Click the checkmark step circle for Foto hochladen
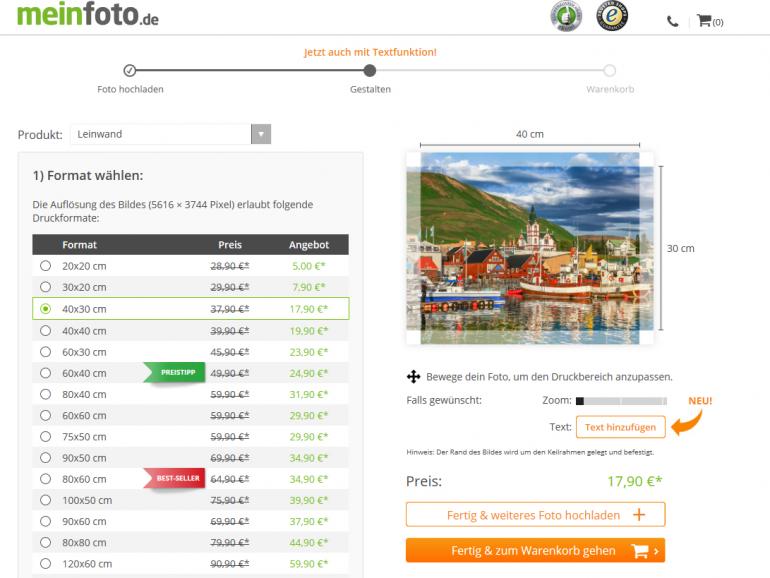The width and height of the screenshot is (770, 578). [x=130, y=70]
